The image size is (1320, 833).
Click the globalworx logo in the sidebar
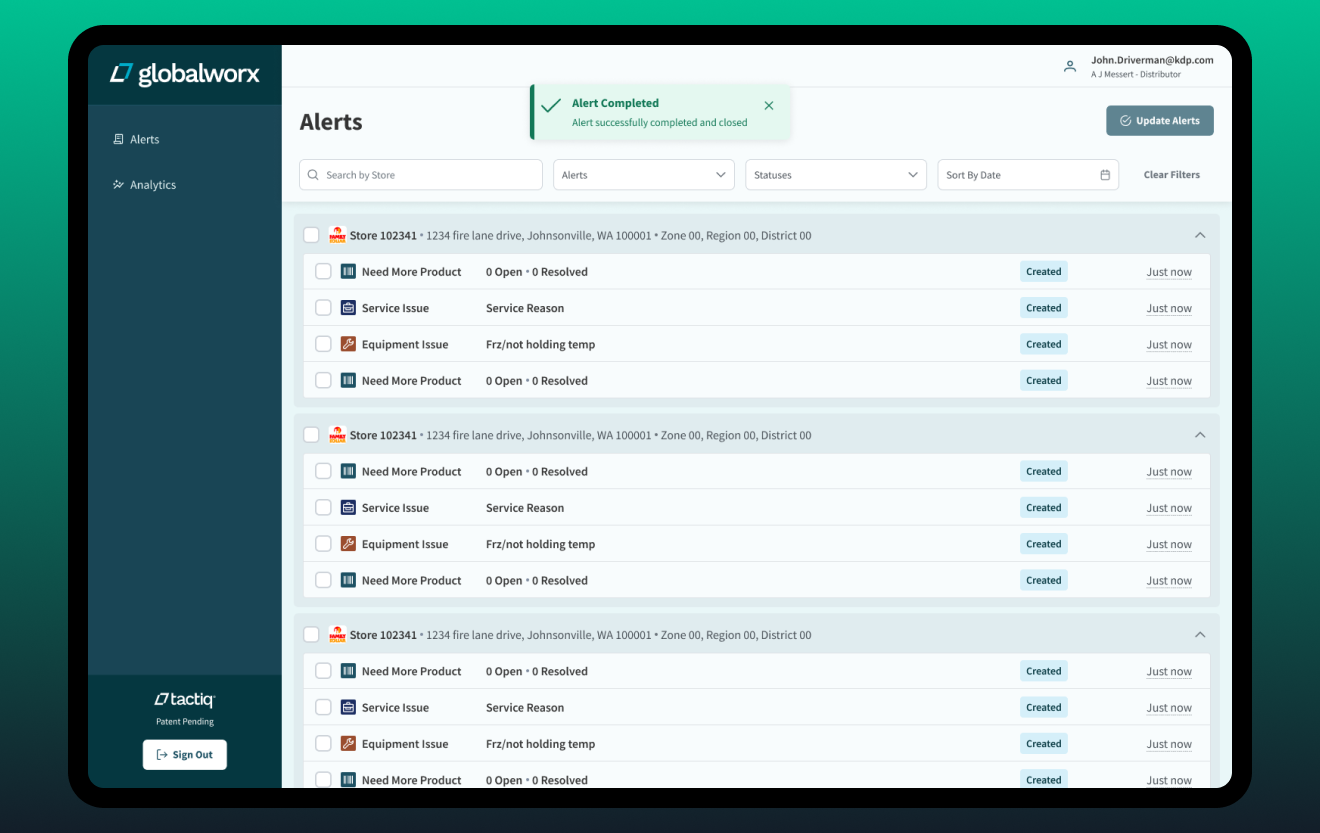pos(185,74)
